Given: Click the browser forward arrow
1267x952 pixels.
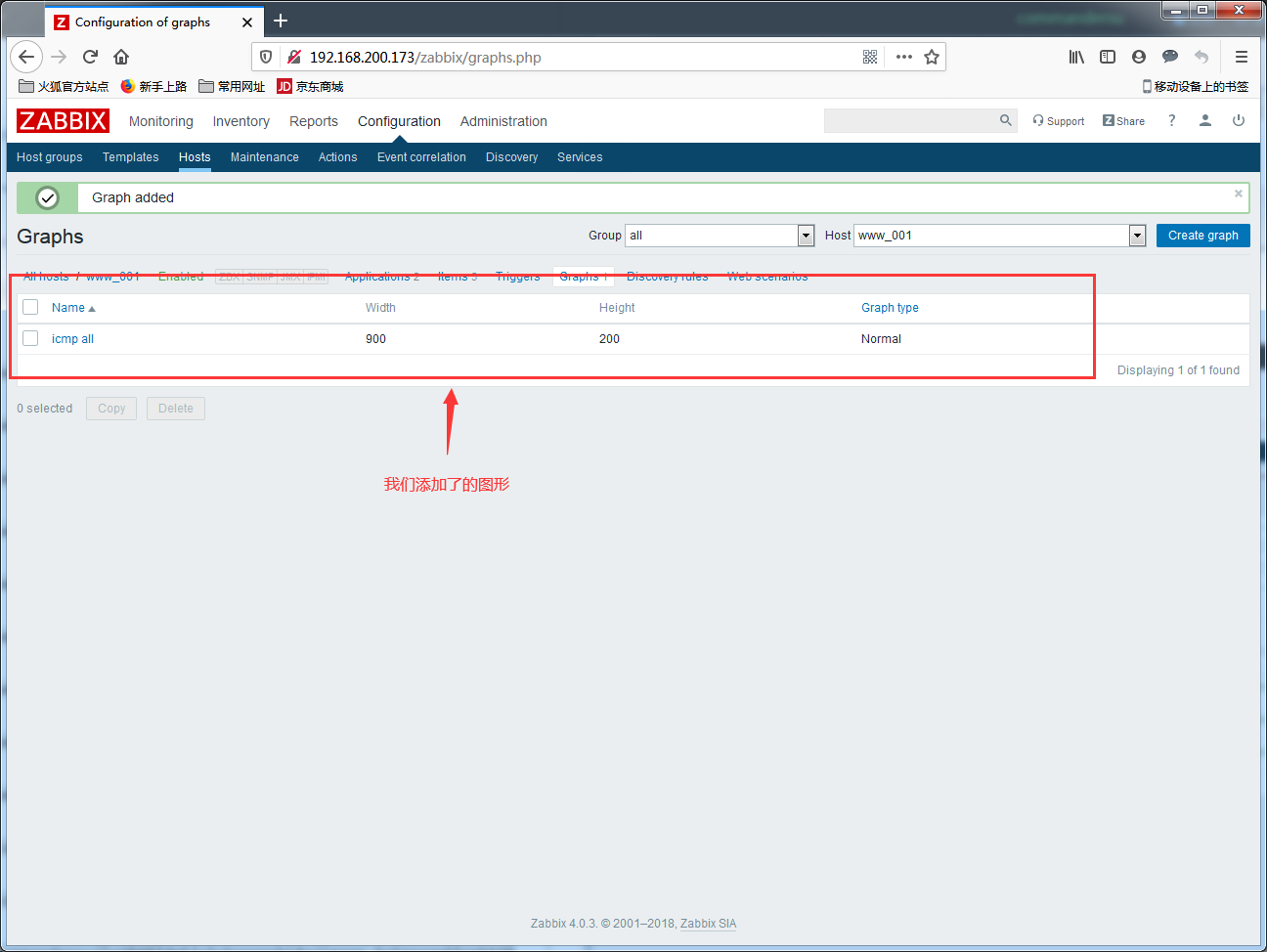Looking at the screenshot, I should [59, 57].
